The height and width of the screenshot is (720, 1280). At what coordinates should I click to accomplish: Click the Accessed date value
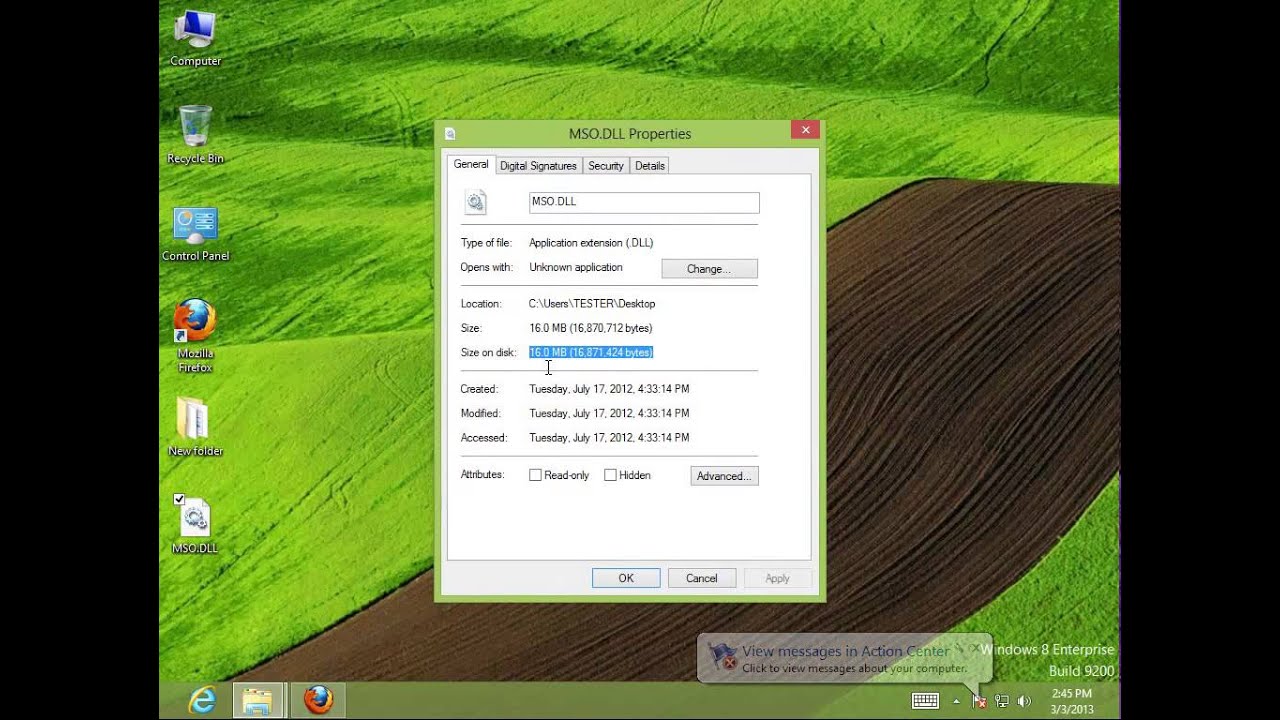click(609, 437)
